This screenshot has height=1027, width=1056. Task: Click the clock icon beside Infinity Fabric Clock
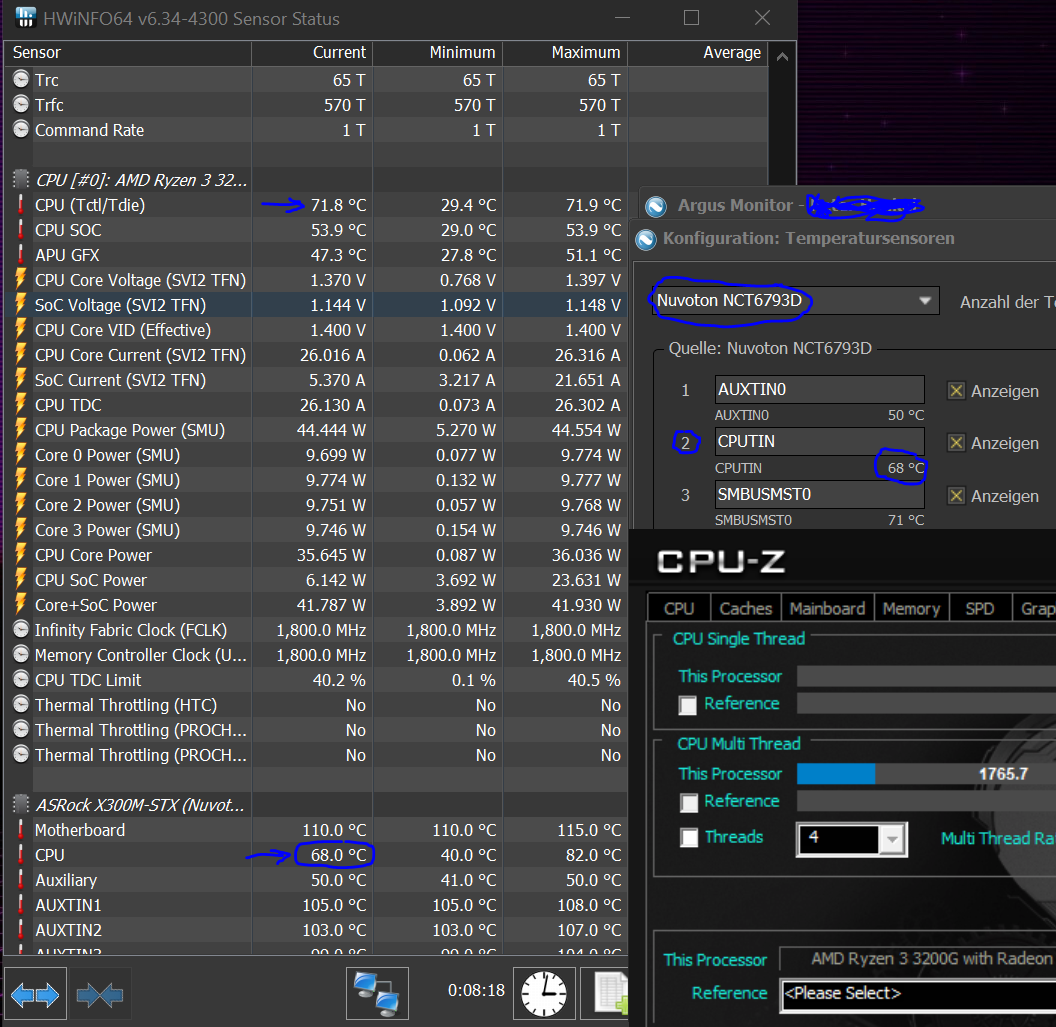[x=21, y=630]
